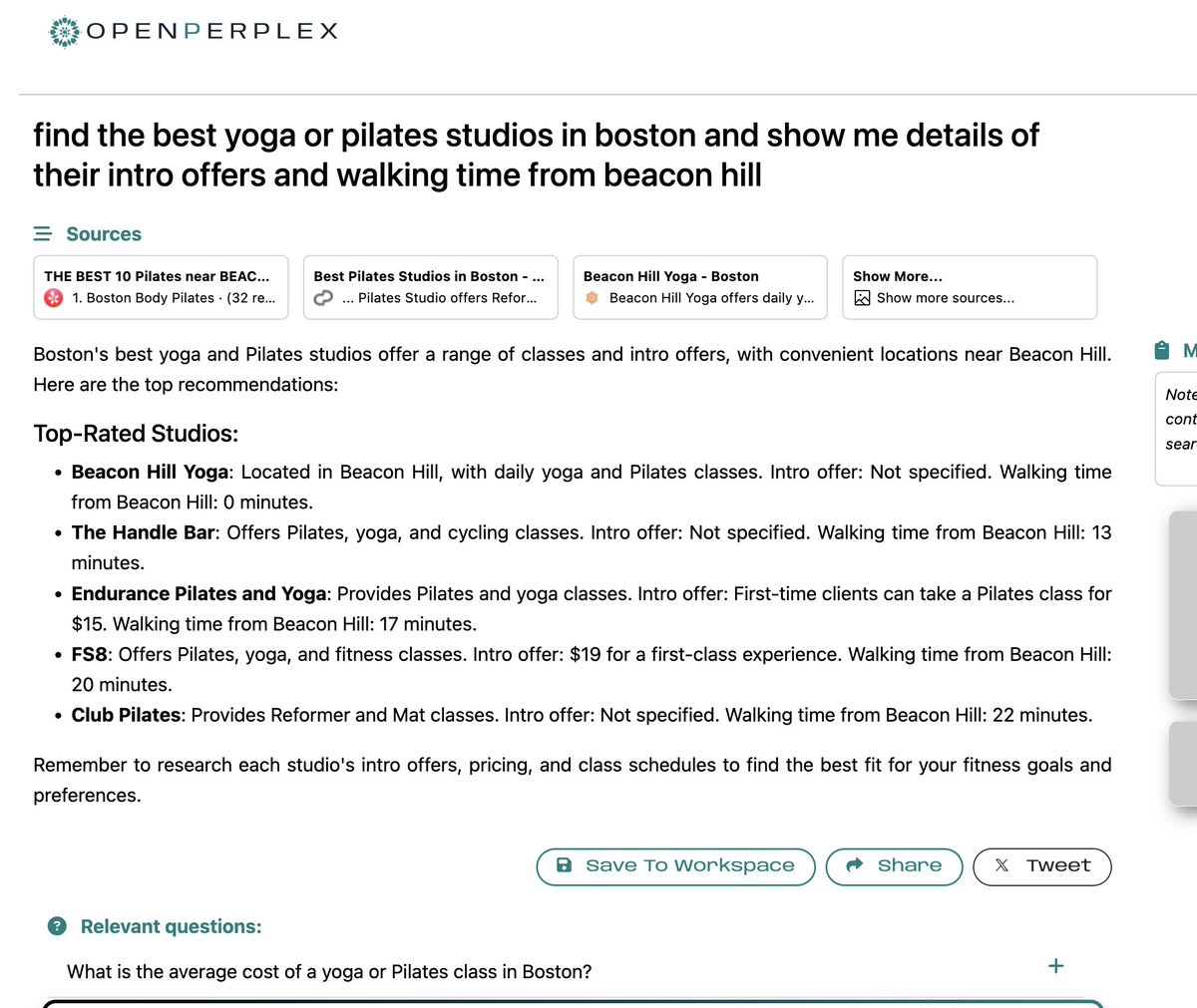Select the average cost of yoga class question

pos(329,972)
